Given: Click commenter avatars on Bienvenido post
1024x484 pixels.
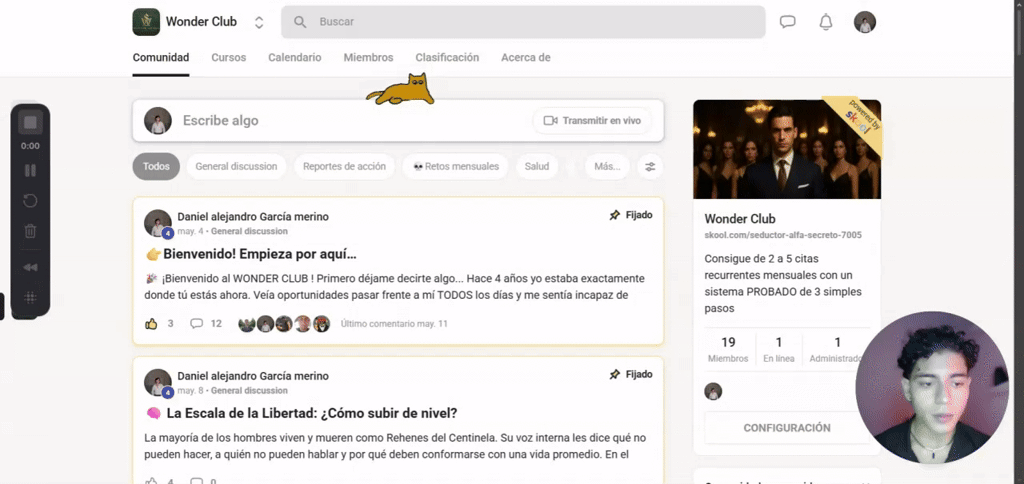Looking at the screenshot, I should (284, 324).
